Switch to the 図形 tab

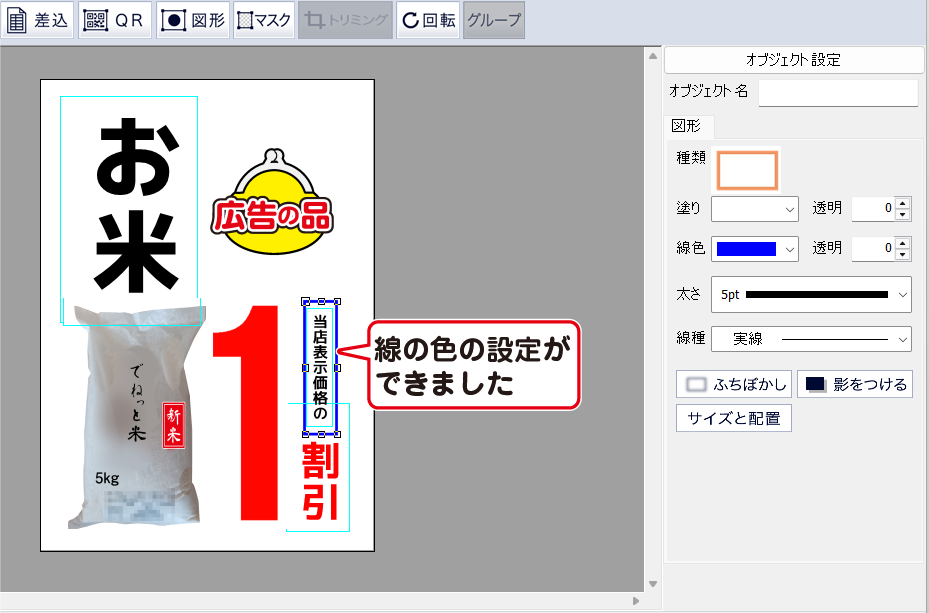click(690, 126)
